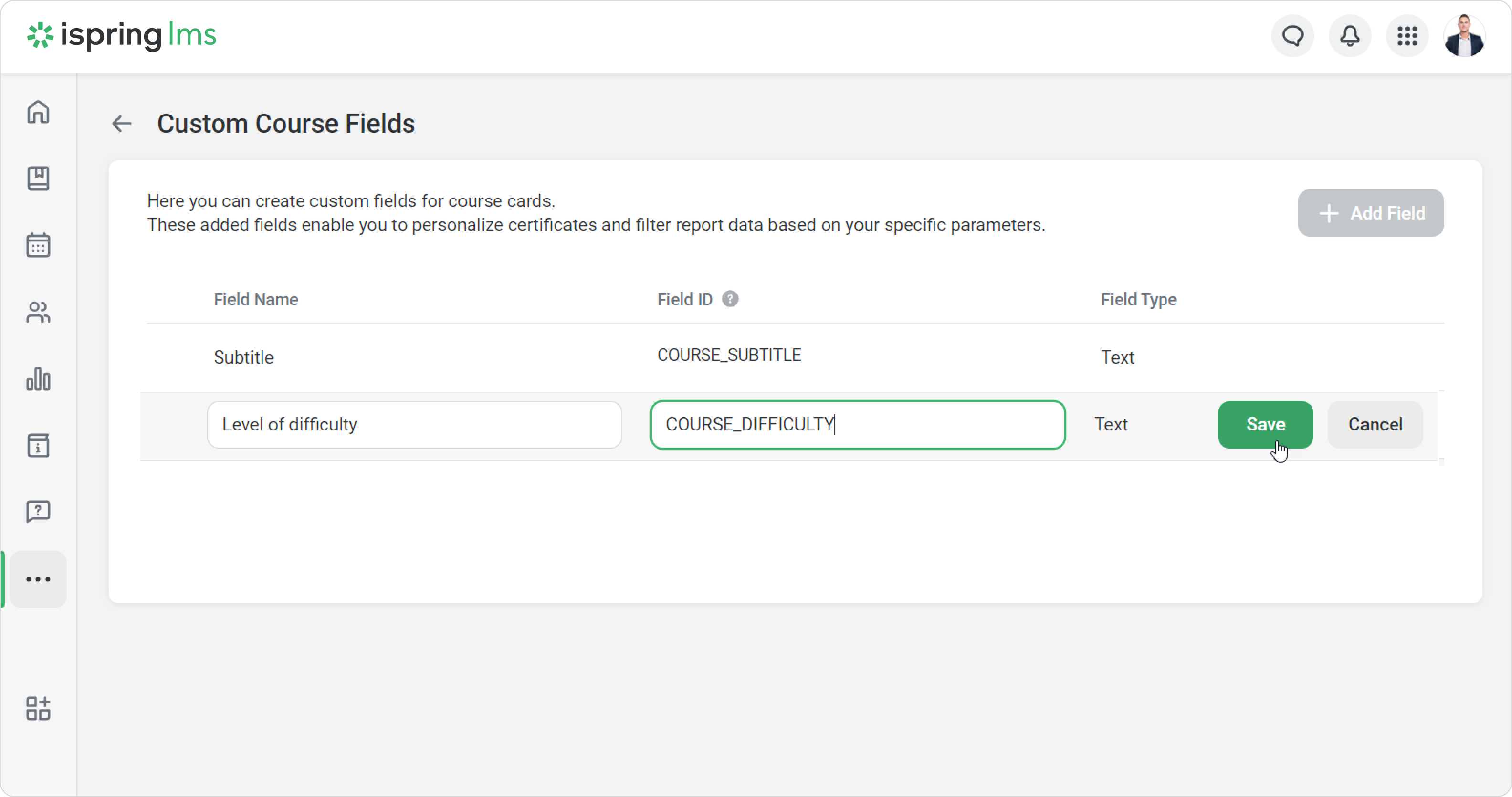Go back using the left arrow
This screenshot has width=1512, height=797.
coord(122,124)
